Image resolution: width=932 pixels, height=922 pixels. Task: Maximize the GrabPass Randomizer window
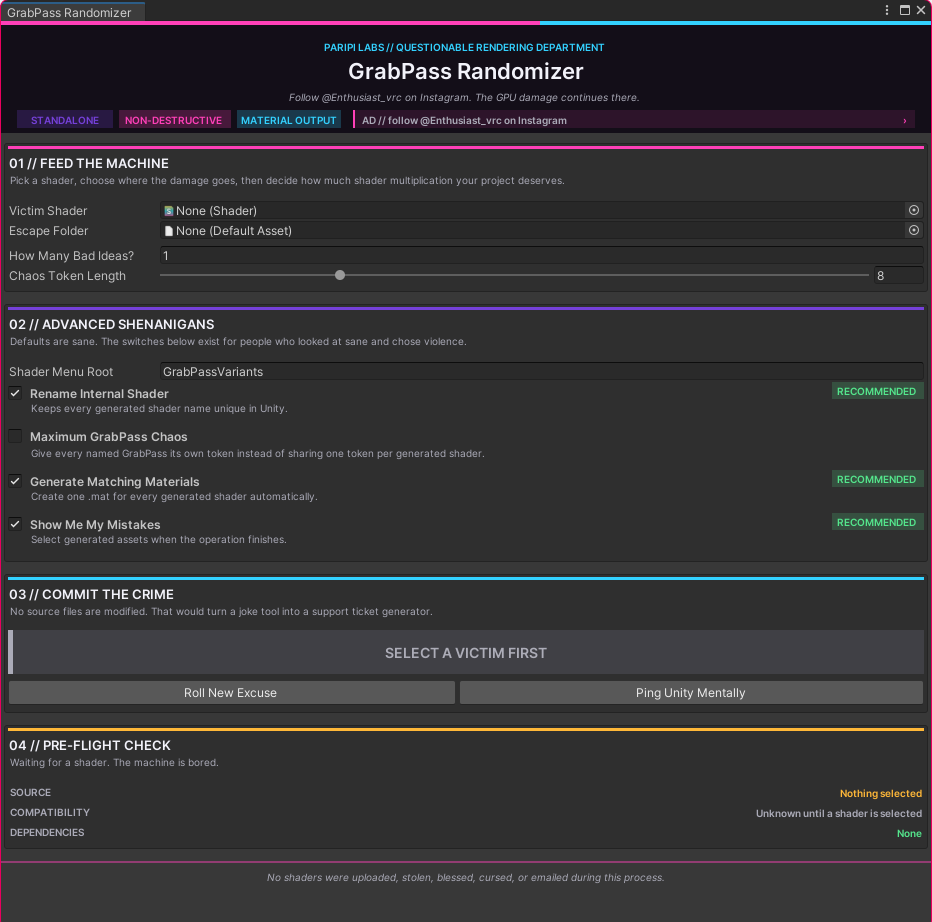coord(905,10)
